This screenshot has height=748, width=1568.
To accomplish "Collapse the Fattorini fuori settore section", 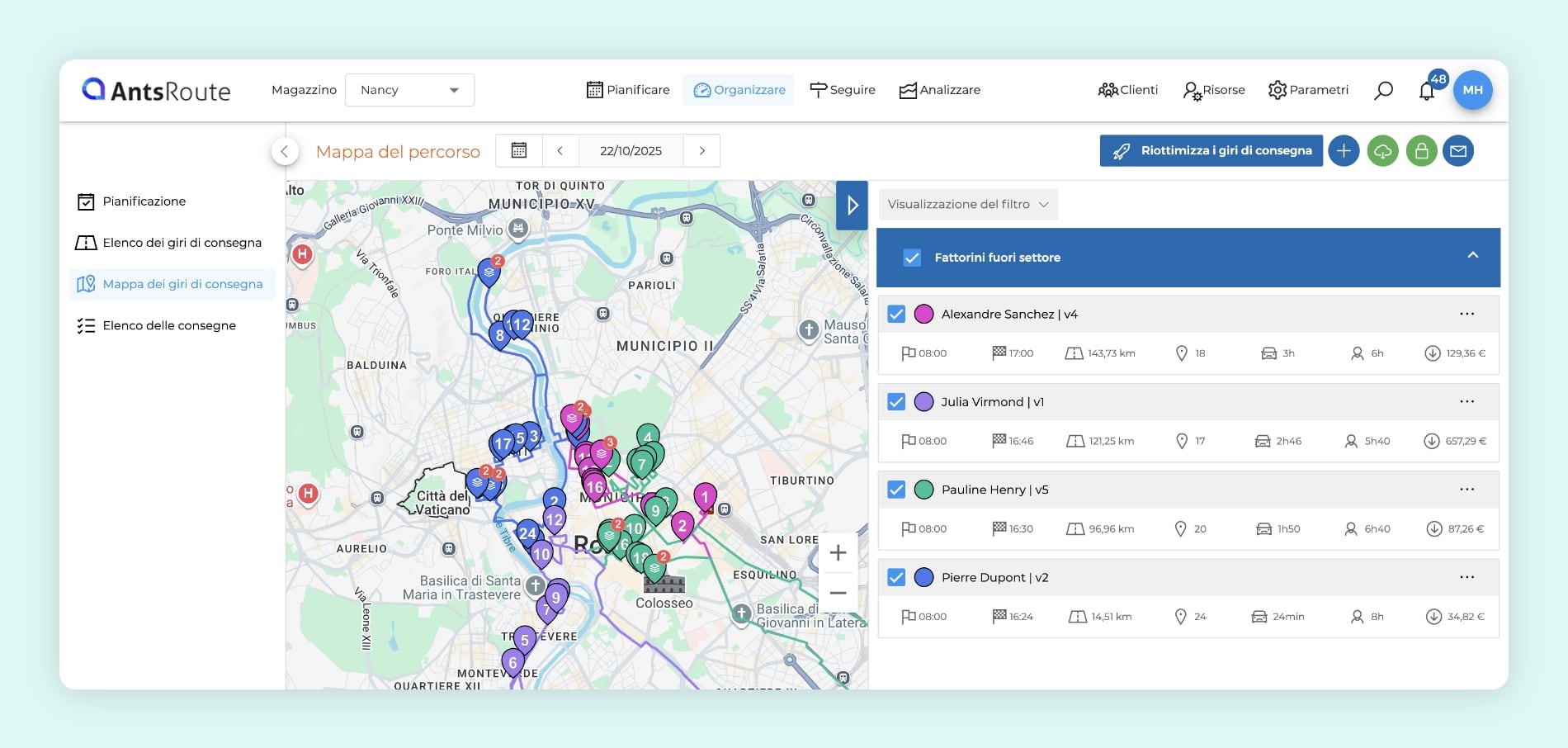I will coord(1472,256).
